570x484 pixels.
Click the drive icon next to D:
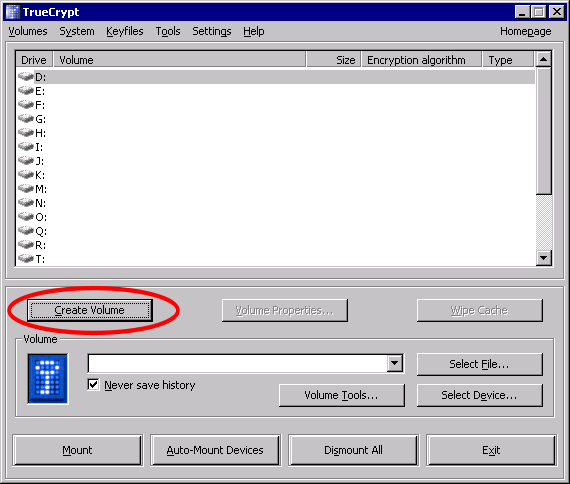click(26, 77)
